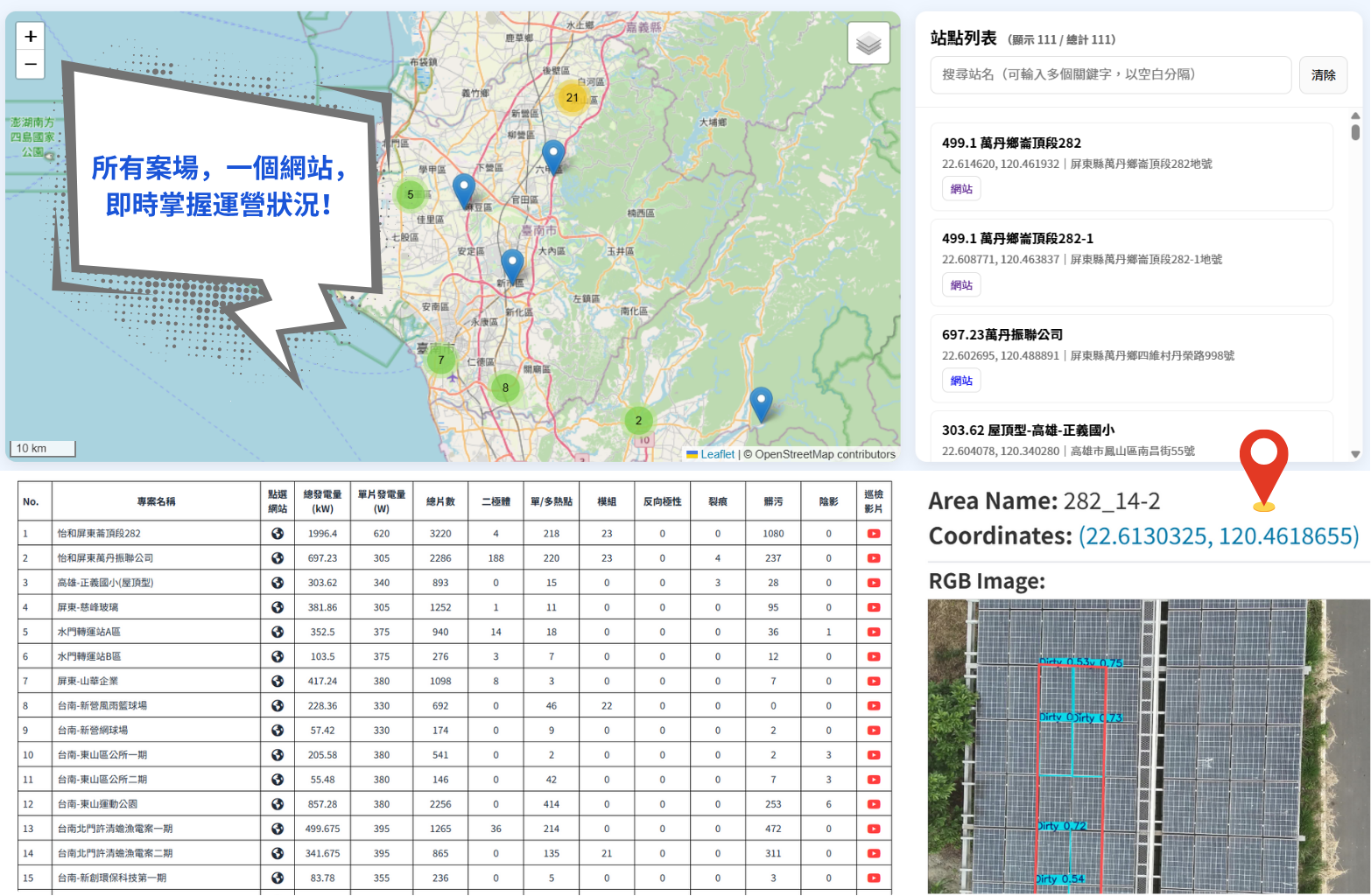Click the 總發電量 (kW) column header
The width and height of the screenshot is (1371, 896).
coord(322,501)
